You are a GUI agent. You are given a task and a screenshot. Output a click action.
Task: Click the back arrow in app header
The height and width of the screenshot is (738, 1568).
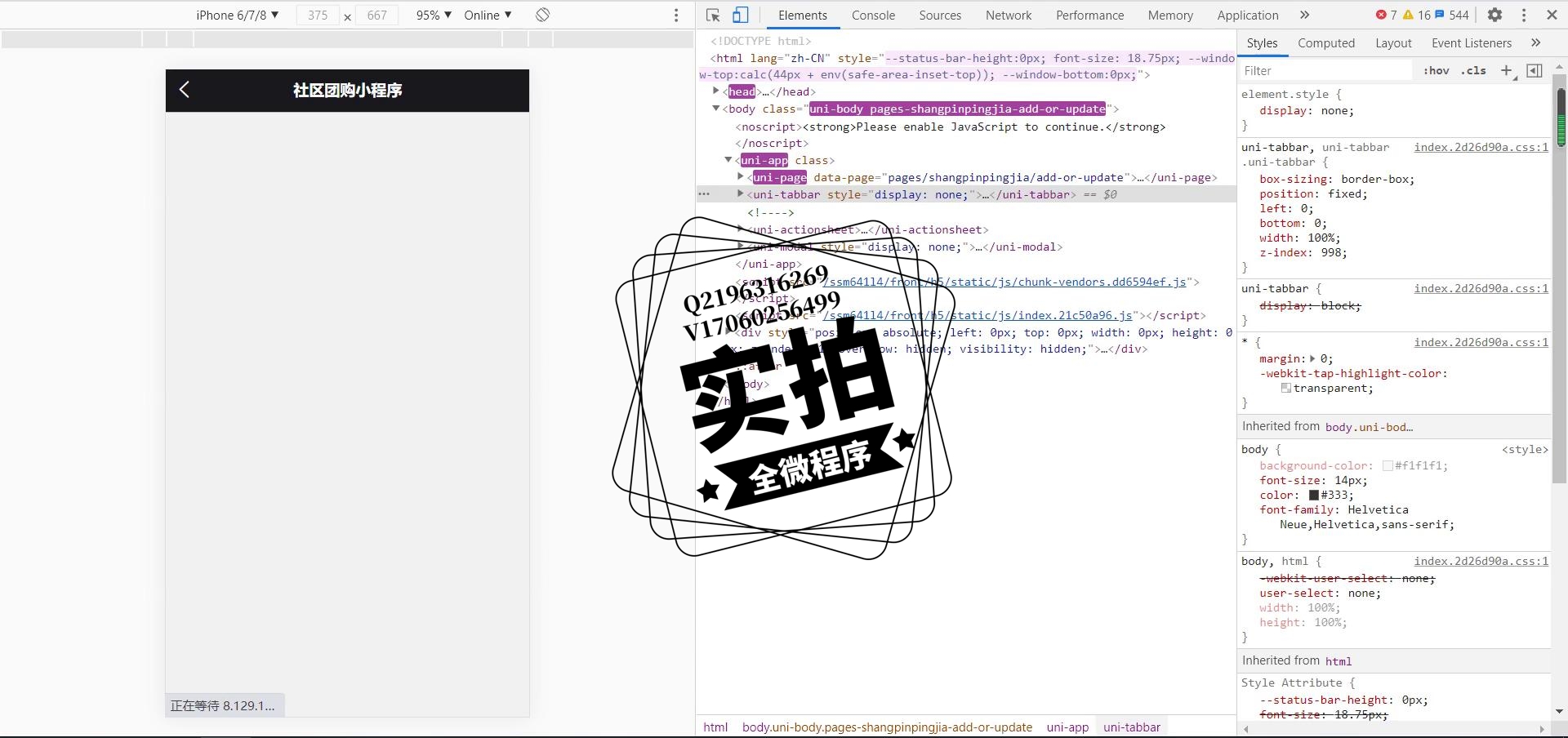(x=185, y=90)
